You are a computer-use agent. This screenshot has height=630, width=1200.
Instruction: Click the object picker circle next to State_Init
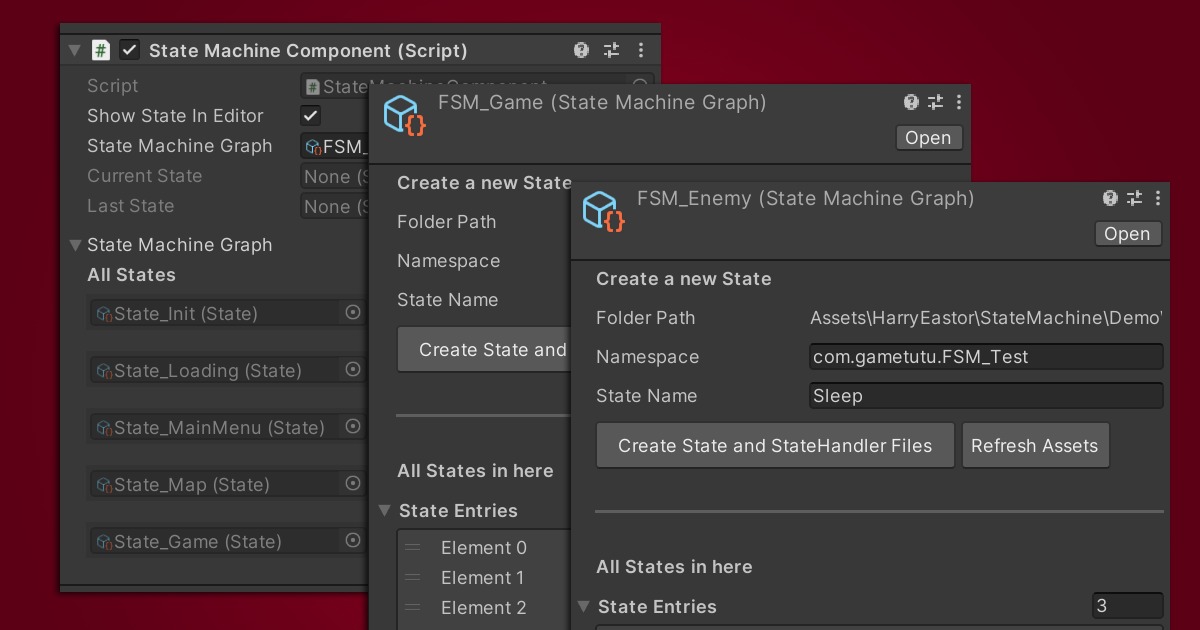pyautogui.click(x=352, y=313)
